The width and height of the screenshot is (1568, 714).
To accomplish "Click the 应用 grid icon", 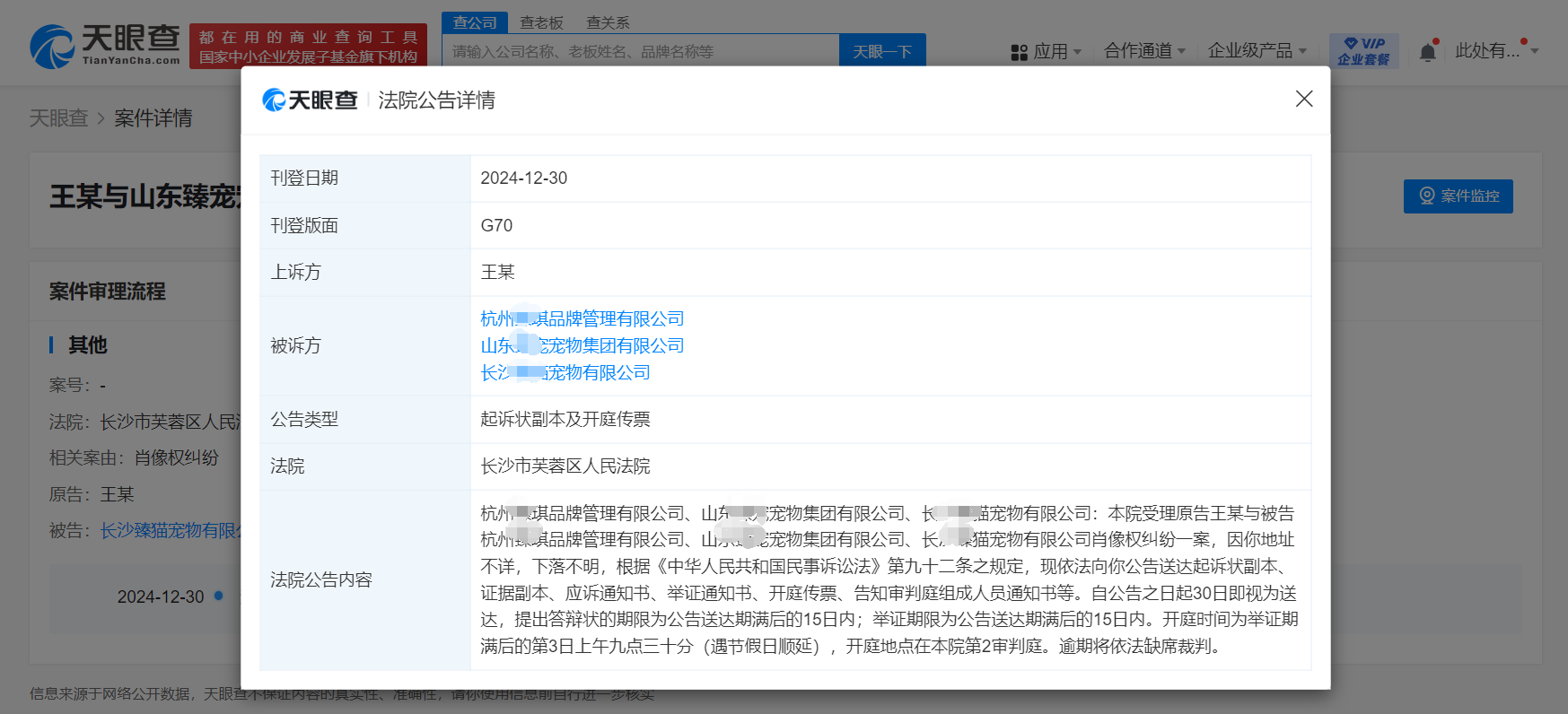I will click(1019, 53).
